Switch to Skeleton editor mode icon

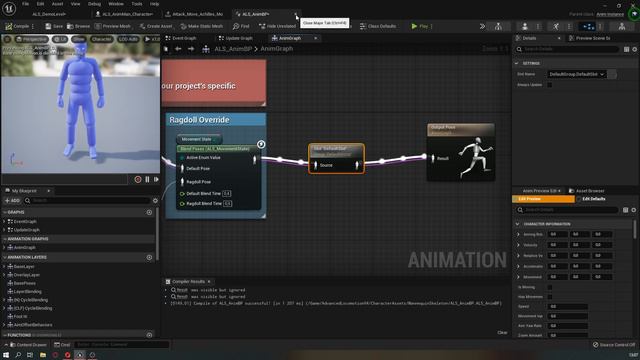coord(498,27)
